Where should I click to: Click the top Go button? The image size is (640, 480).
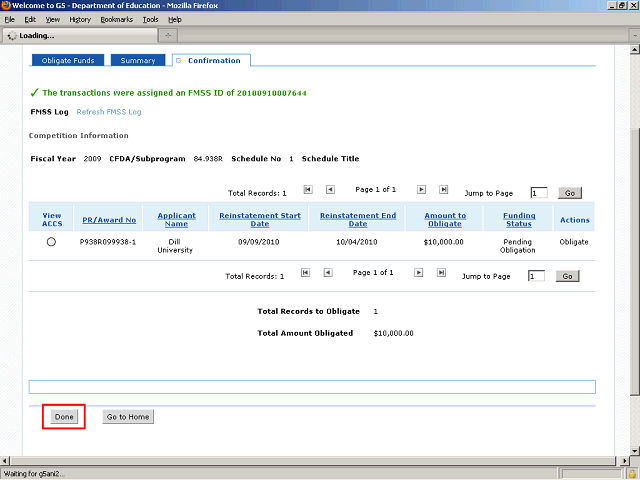pos(570,193)
